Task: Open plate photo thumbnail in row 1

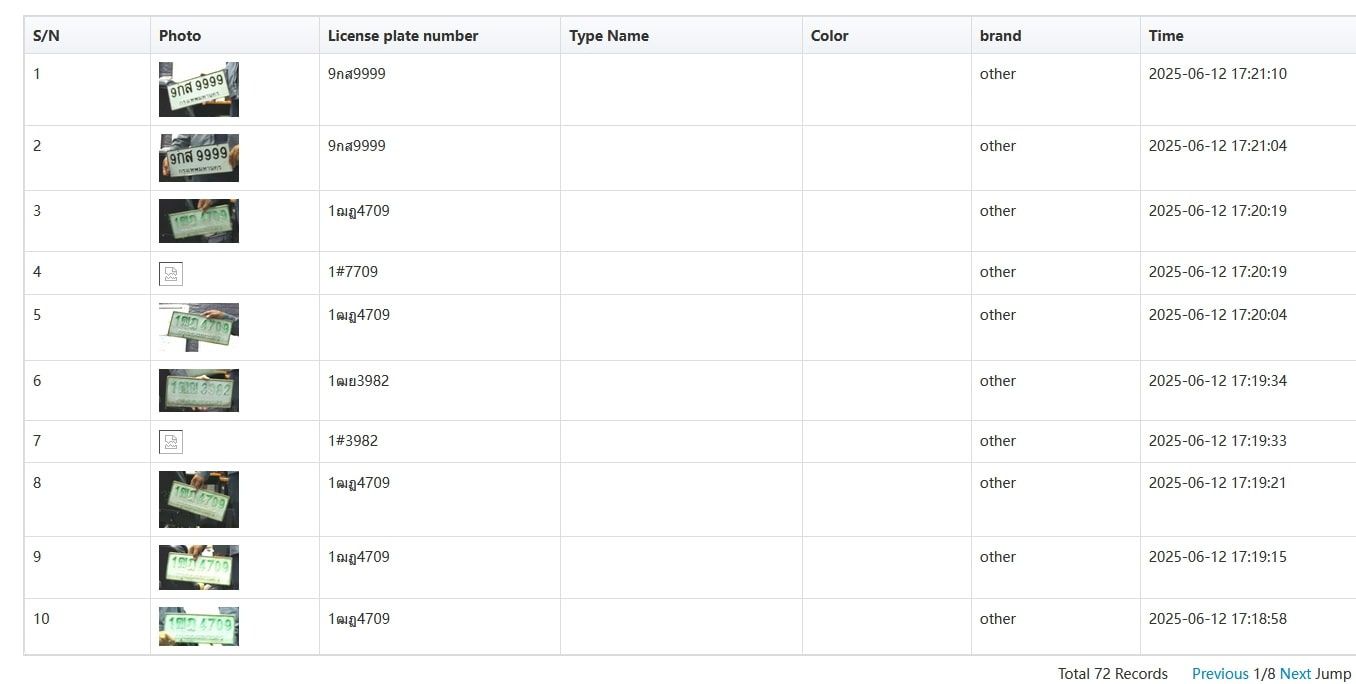Action: [199, 89]
